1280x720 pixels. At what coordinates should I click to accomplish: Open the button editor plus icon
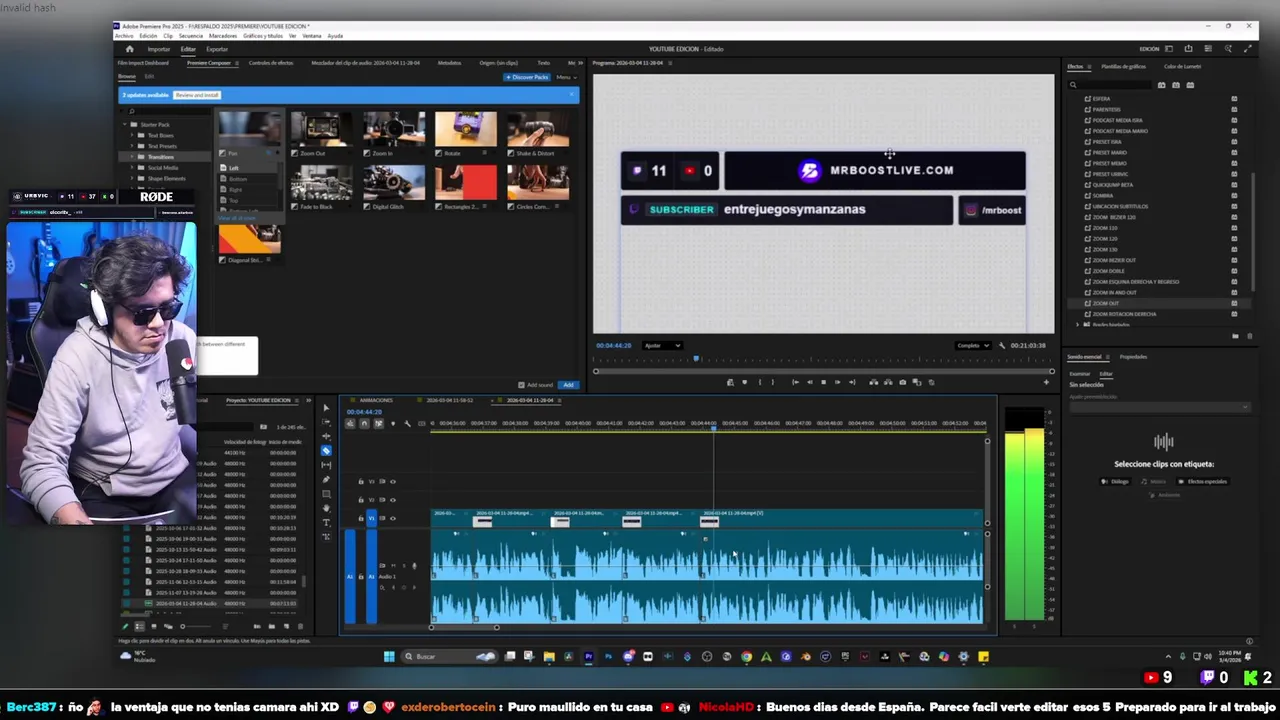[1047, 382]
